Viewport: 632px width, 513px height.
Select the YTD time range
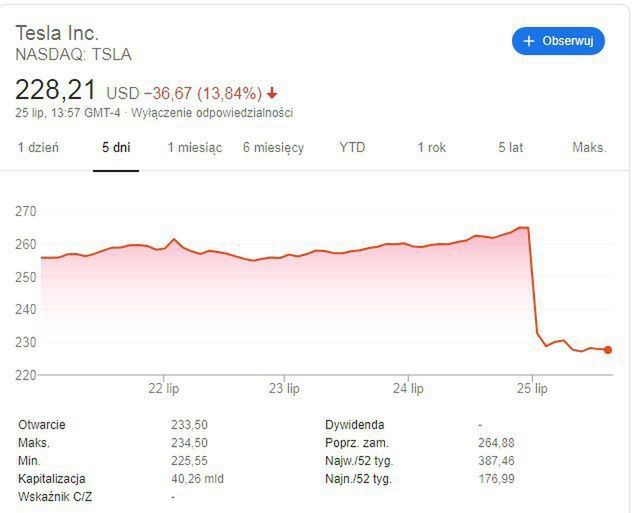point(352,147)
